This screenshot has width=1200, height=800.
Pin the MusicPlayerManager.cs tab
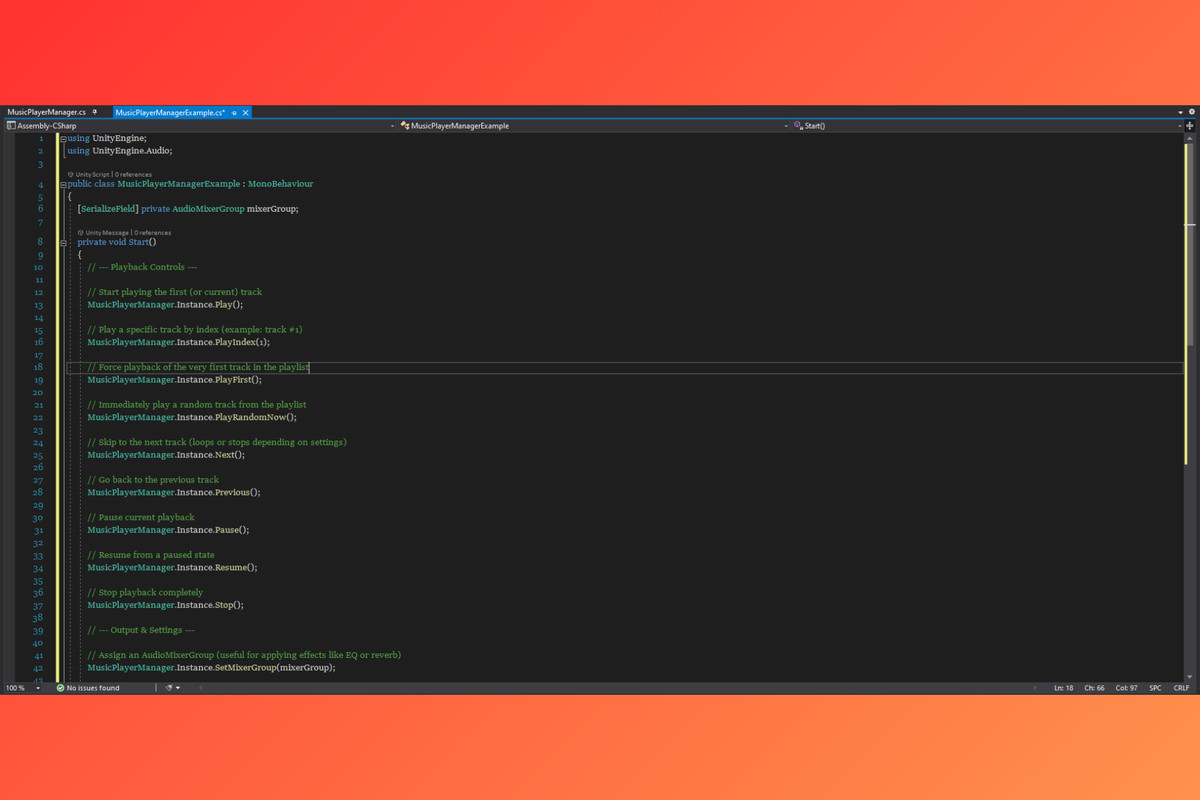[x=94, y=112]
